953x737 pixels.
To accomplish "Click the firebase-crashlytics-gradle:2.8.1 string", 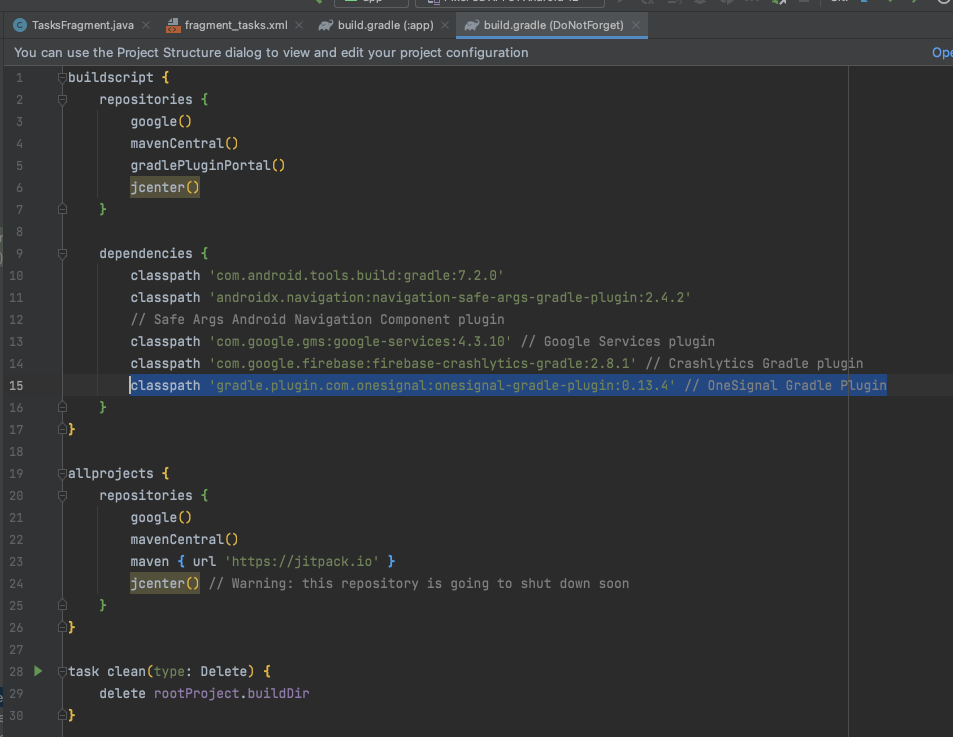I will tap(423, 363).
